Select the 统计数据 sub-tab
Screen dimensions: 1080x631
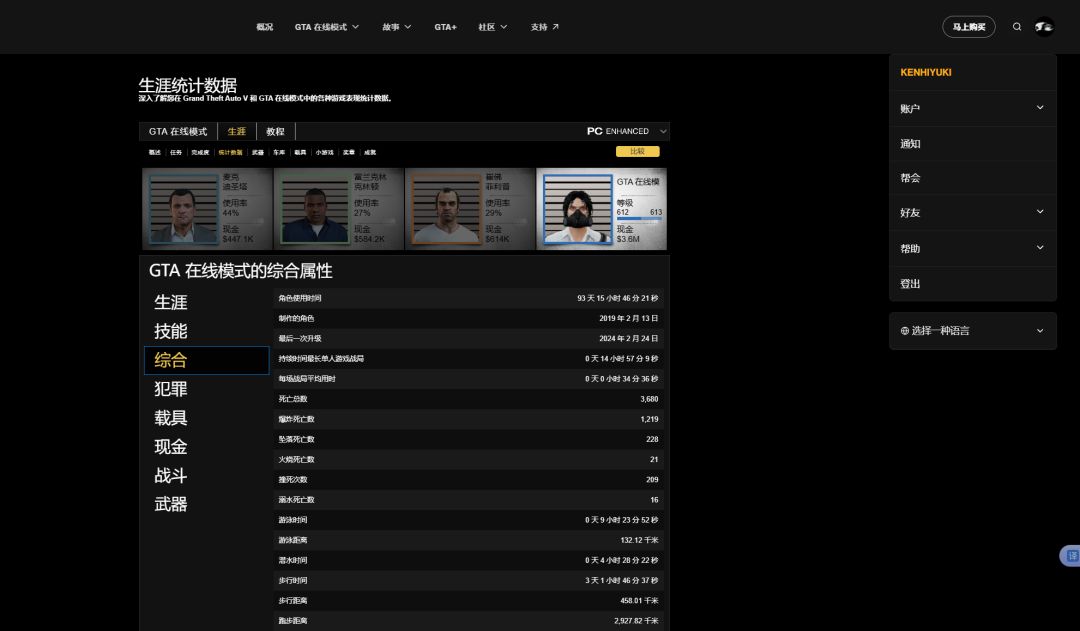click(x=230, y=152)
